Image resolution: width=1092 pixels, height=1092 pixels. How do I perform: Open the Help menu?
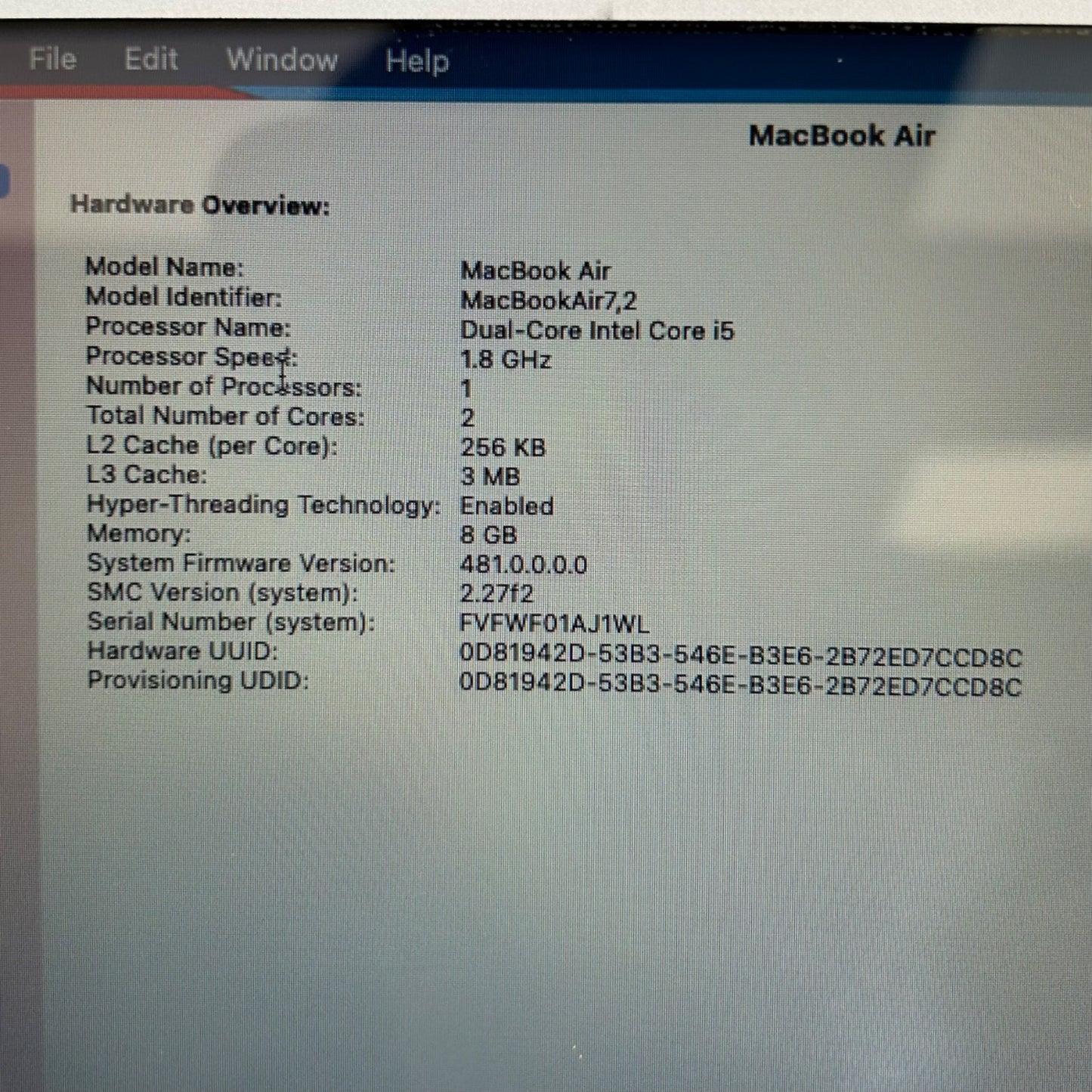click(x=416, y=60)
